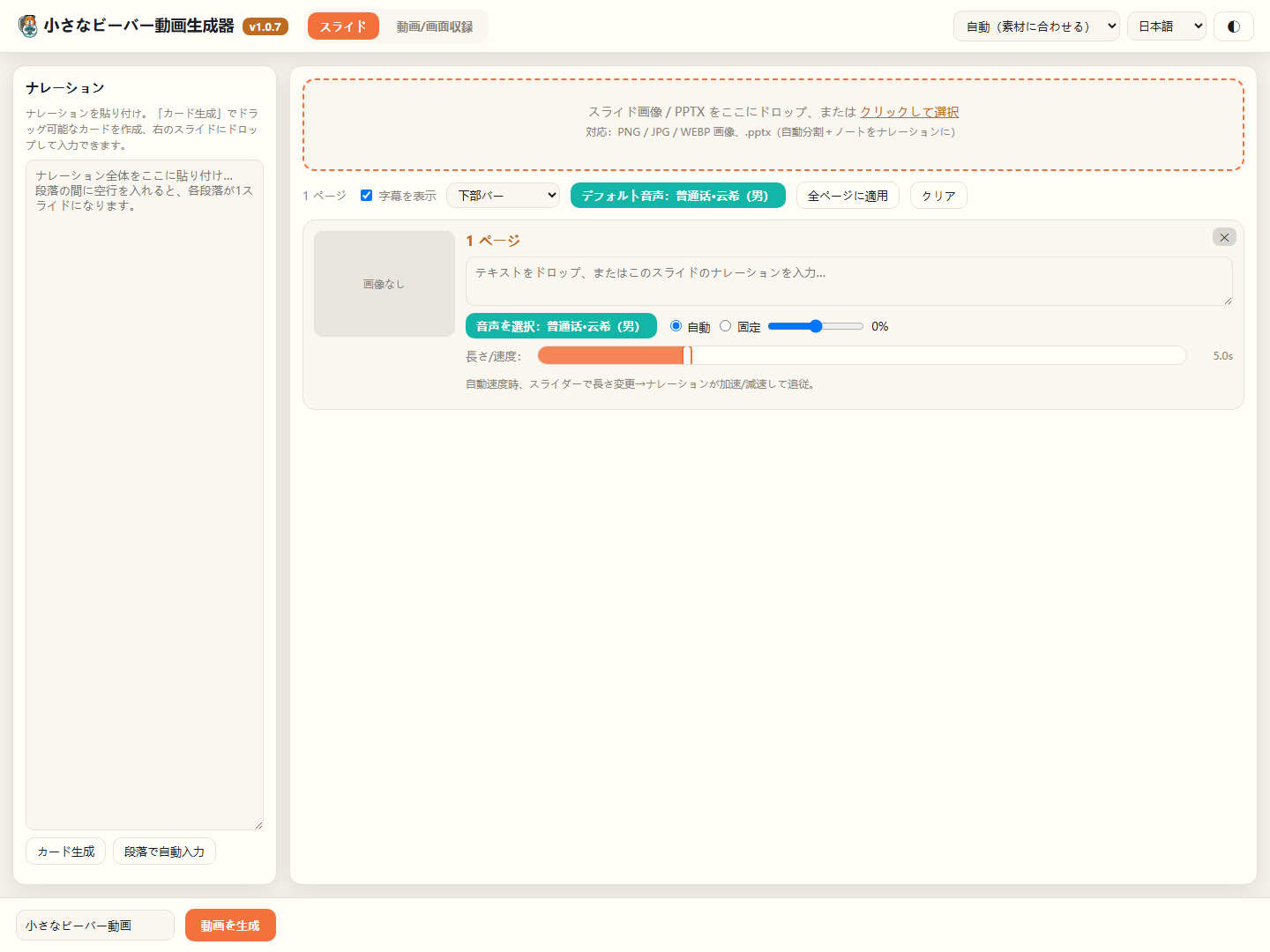Toggle the dark/light theme icon

click(x=1234, y=26)
